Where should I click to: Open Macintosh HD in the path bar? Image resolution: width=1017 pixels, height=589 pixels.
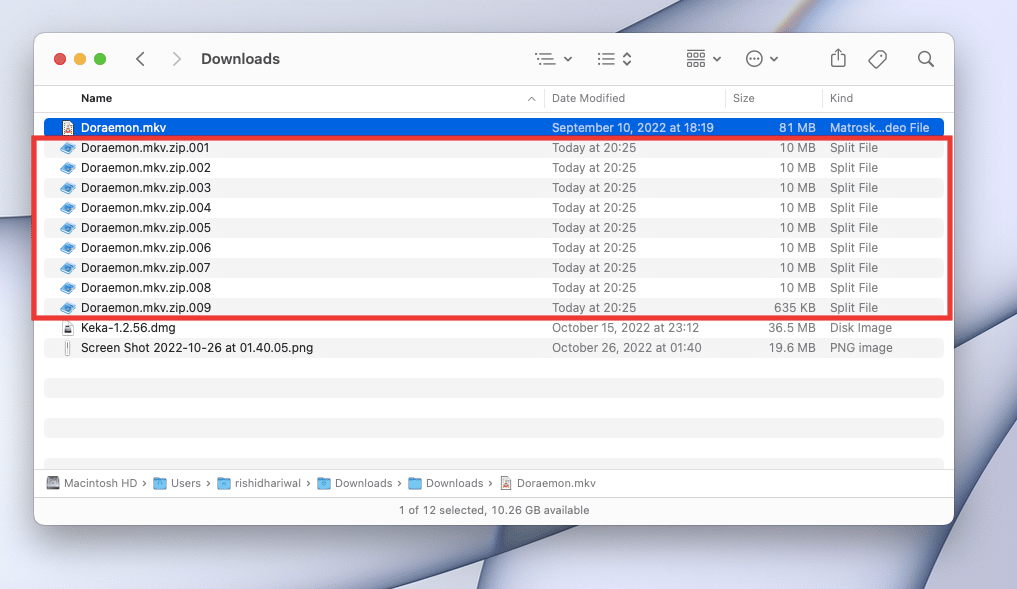tap(92, 483)
